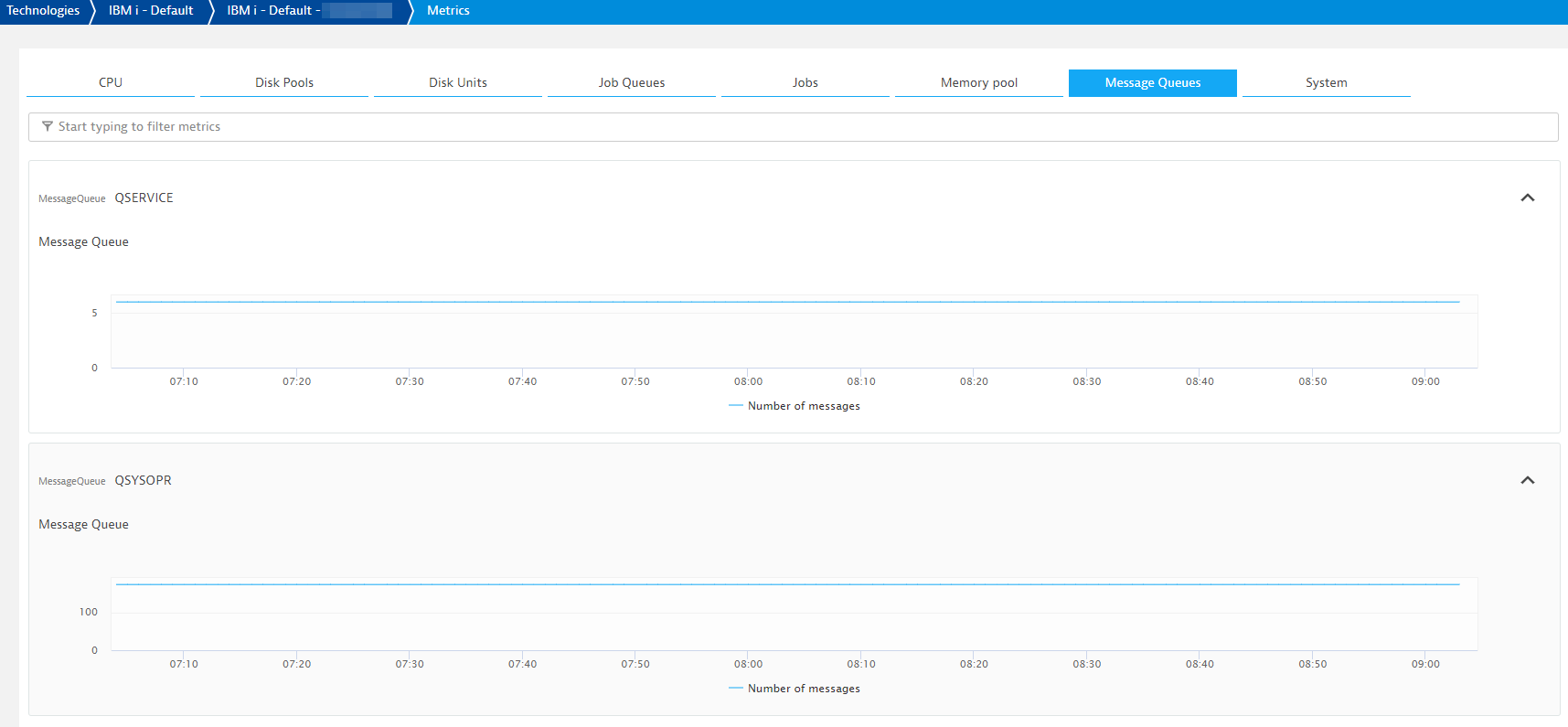This screenshot has height=727, width=1568.
Task: Click the 08:30 time label on QSYSOPR chart
Action: point(1087,664)
